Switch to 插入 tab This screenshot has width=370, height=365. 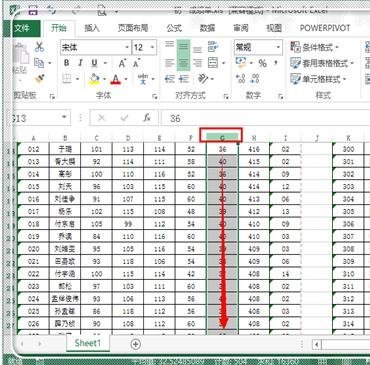[92, 28]
